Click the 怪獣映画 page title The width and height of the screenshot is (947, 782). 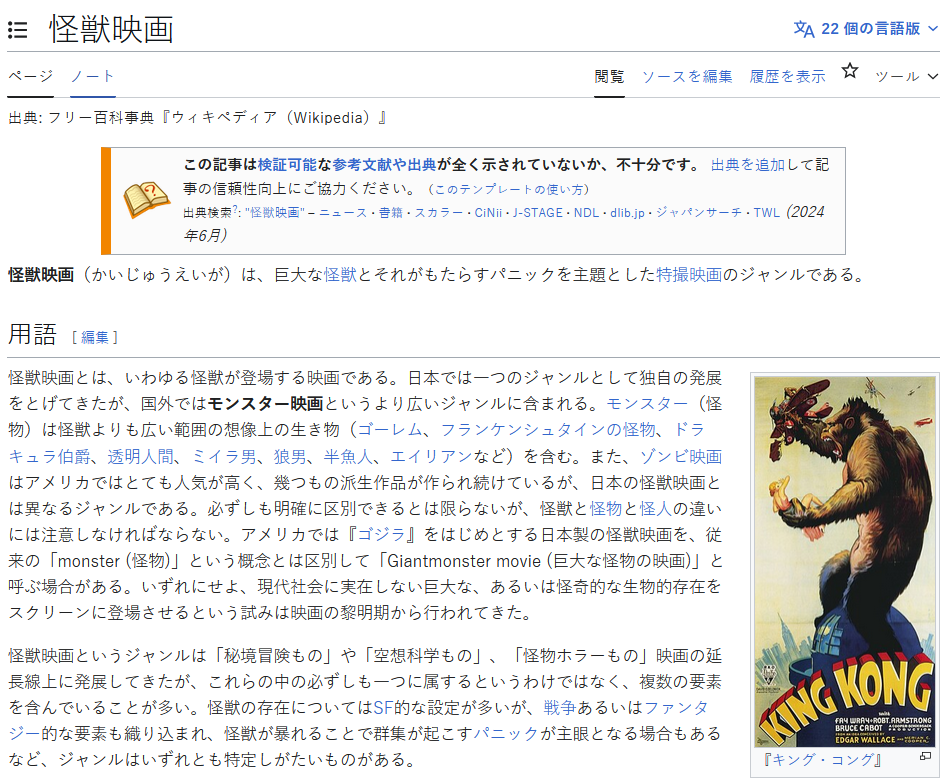112,30
